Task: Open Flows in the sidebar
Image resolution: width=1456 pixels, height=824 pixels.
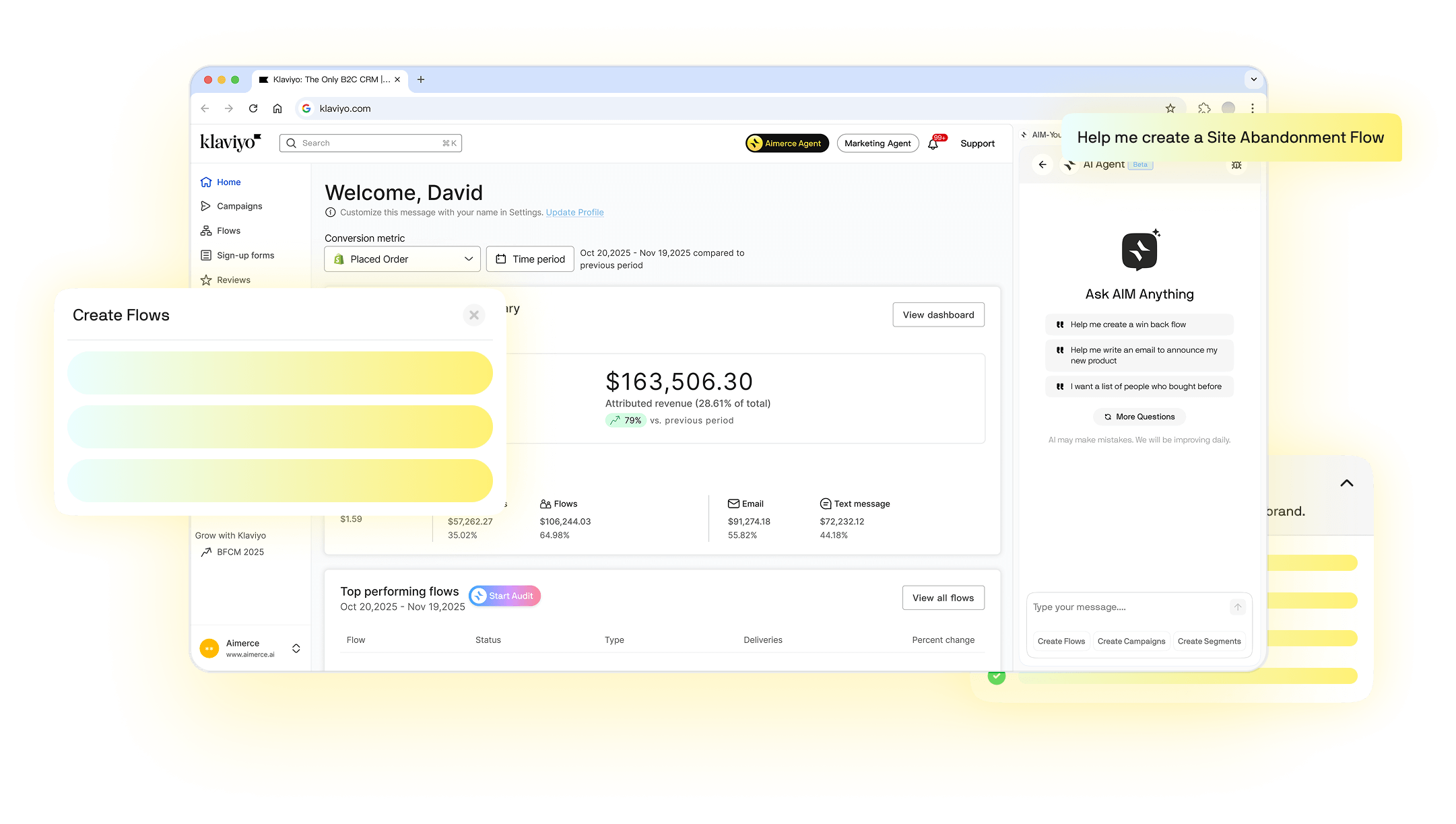Action: [x=228, y=231]
